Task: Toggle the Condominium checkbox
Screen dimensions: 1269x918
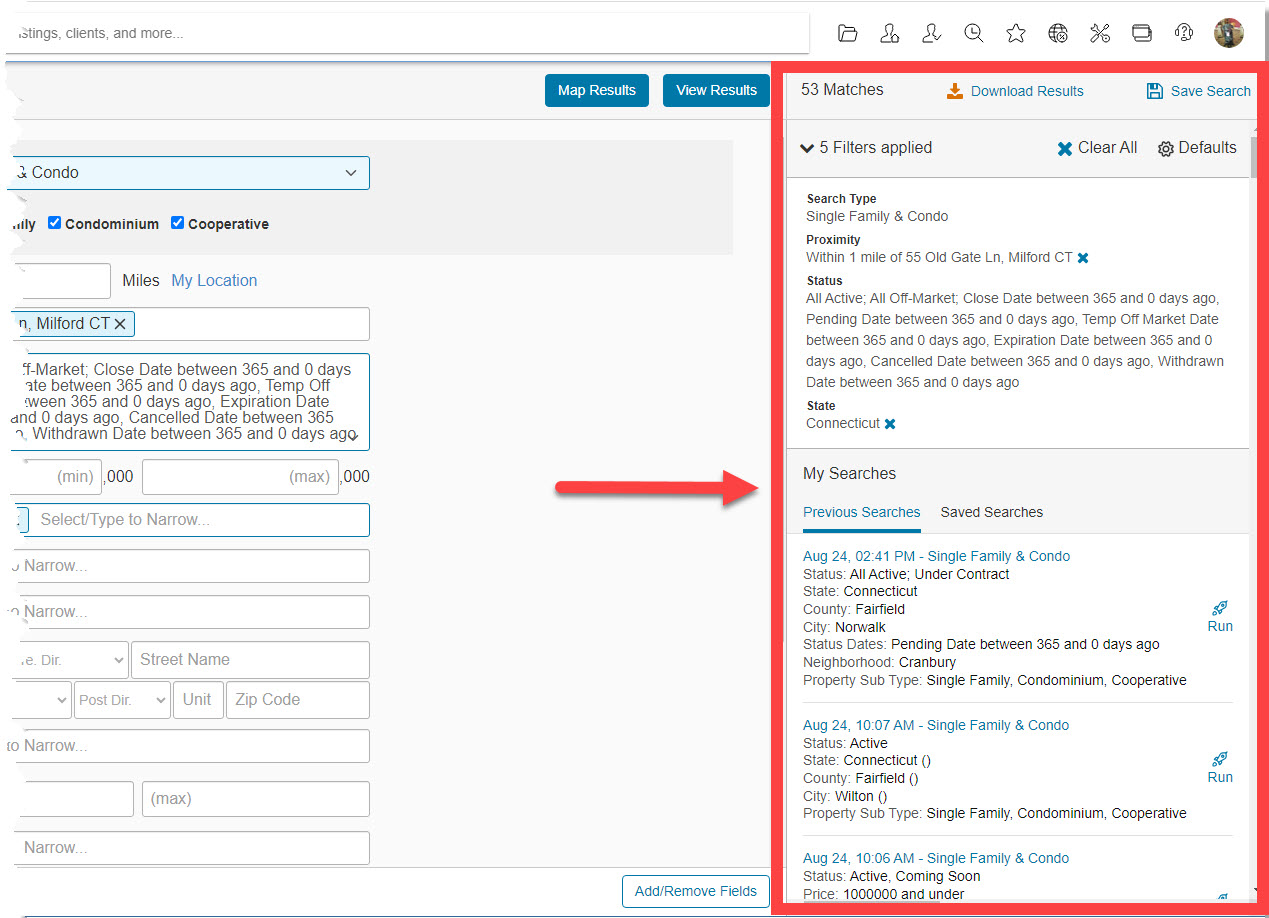Action: [x=55, y=223]
